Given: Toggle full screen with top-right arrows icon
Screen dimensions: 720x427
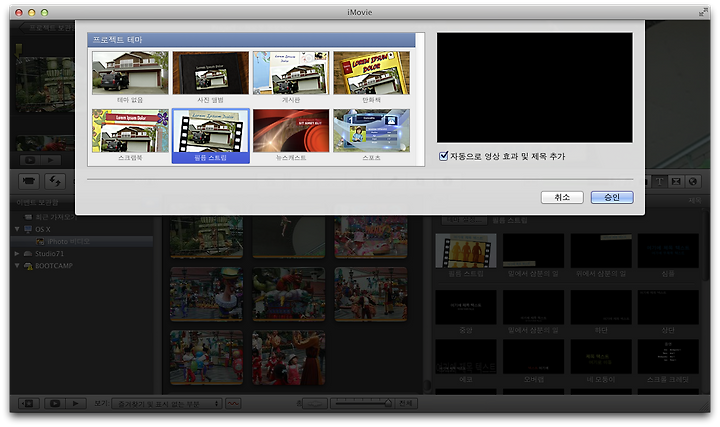Looking at the screenshot, I should (703, 12).
